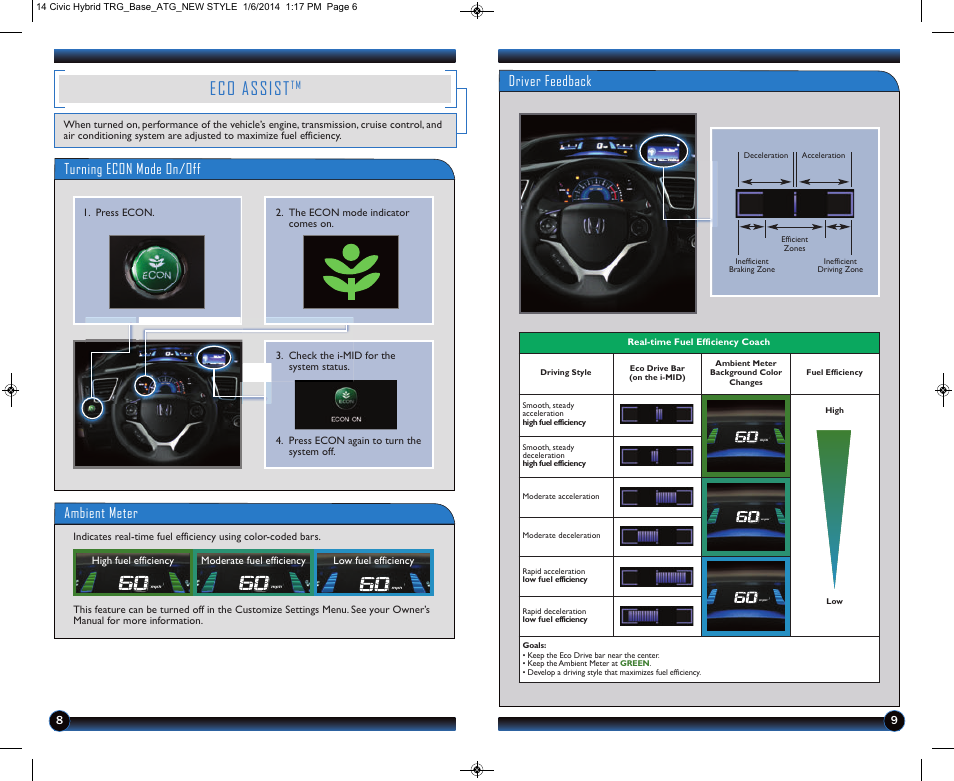Image resolution: width=954 pixels, height=781 pixels.
Task: Click the Rapid deceleration row label
Action: click(x=555, y=616)
